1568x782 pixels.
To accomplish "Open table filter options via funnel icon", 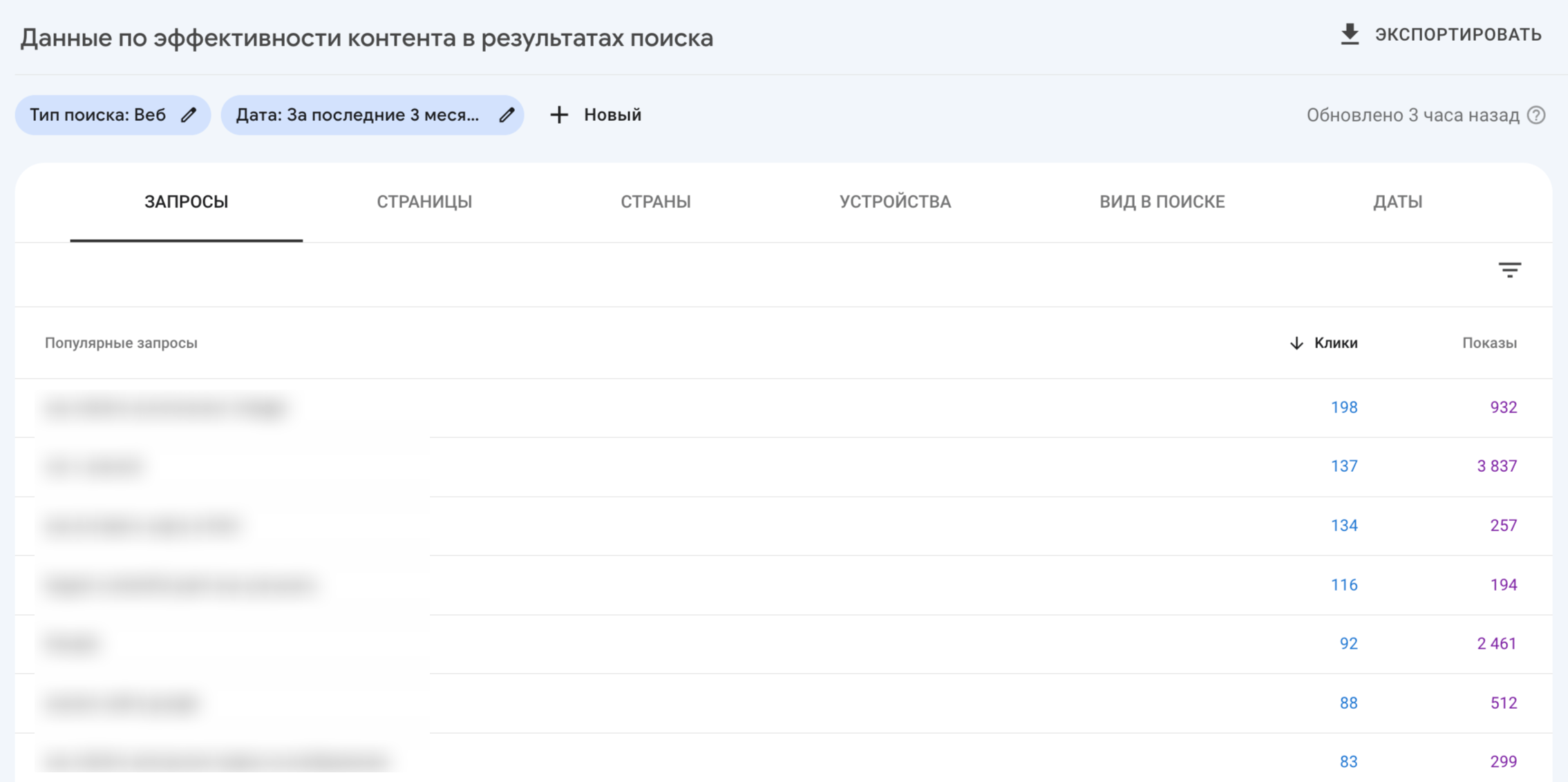I will point(1511,271).
